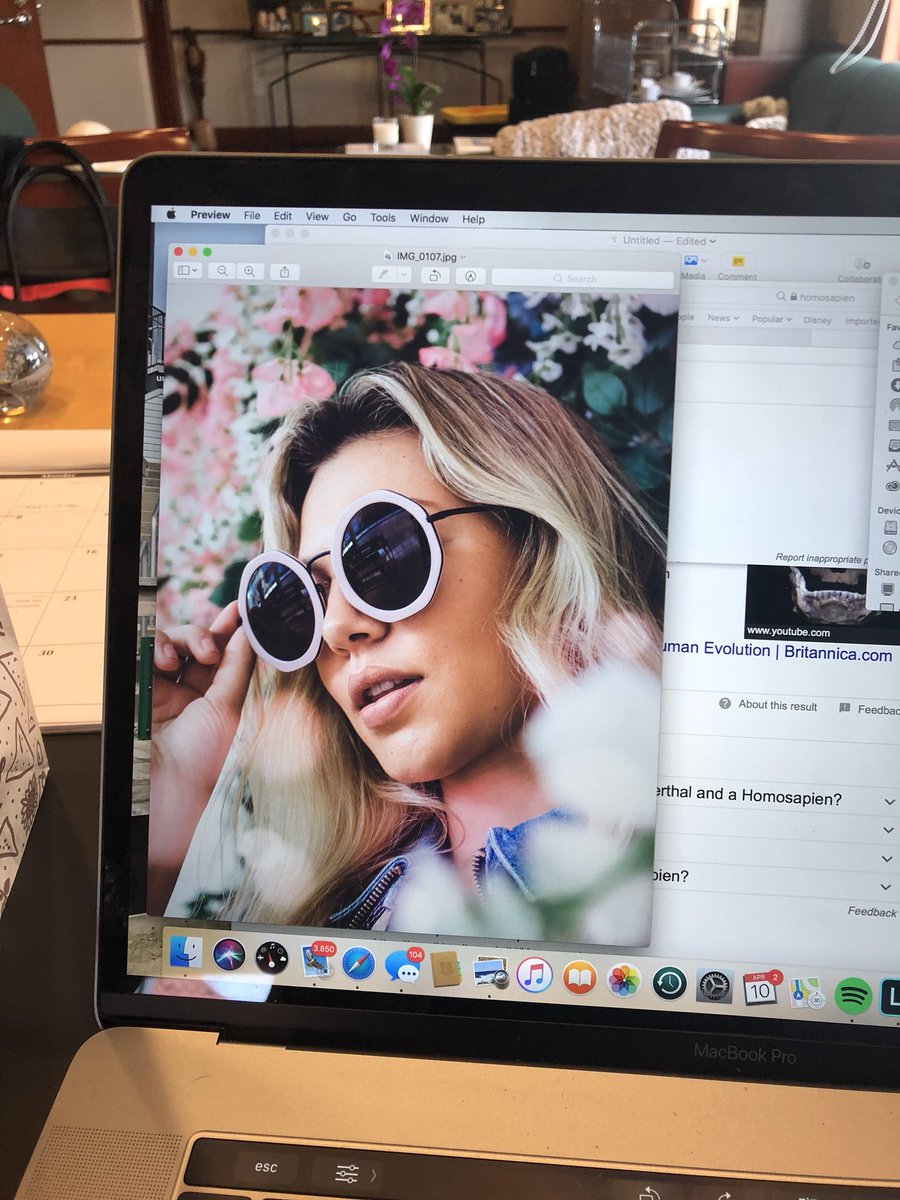Viewport: 900px width, 1200px height.
Task: Open the Popular bookmarks dropdown in Safari
Action: pos(773,319)
